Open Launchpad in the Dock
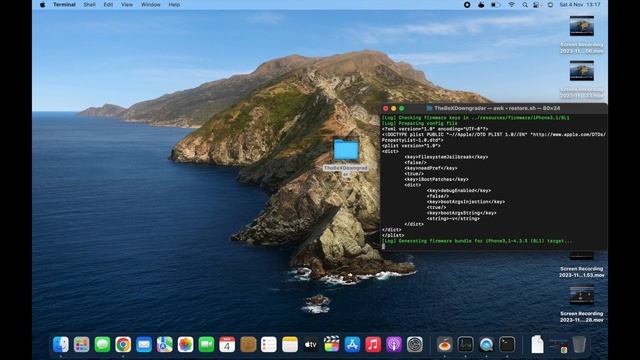 pyautogui.click(x=82, y=344)
